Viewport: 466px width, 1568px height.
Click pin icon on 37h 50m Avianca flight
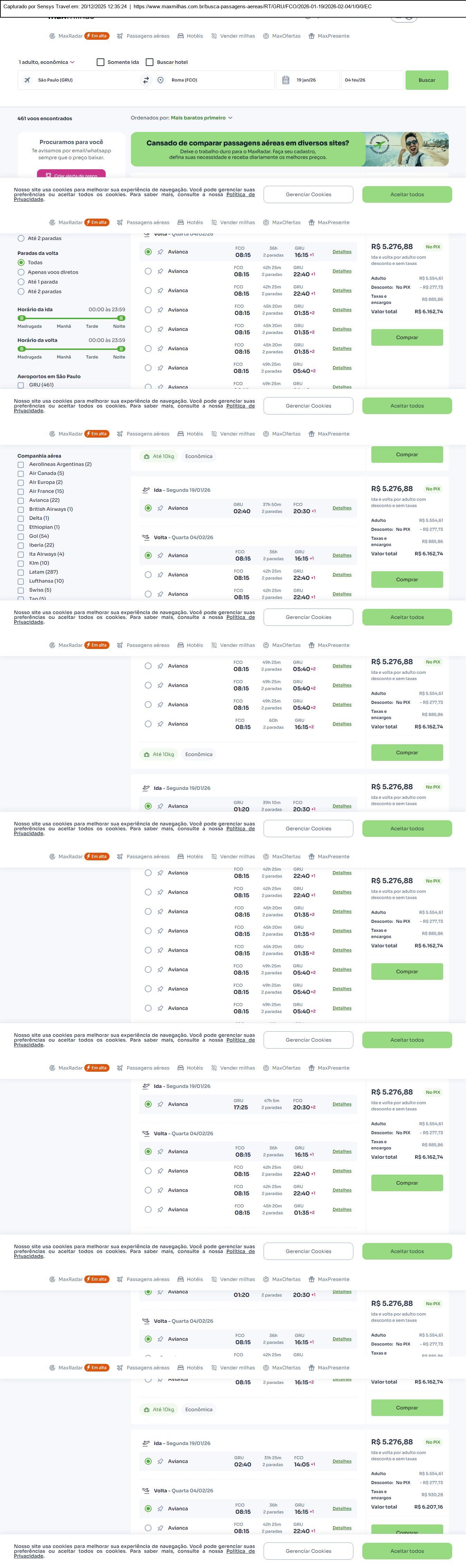pos(160,508)
